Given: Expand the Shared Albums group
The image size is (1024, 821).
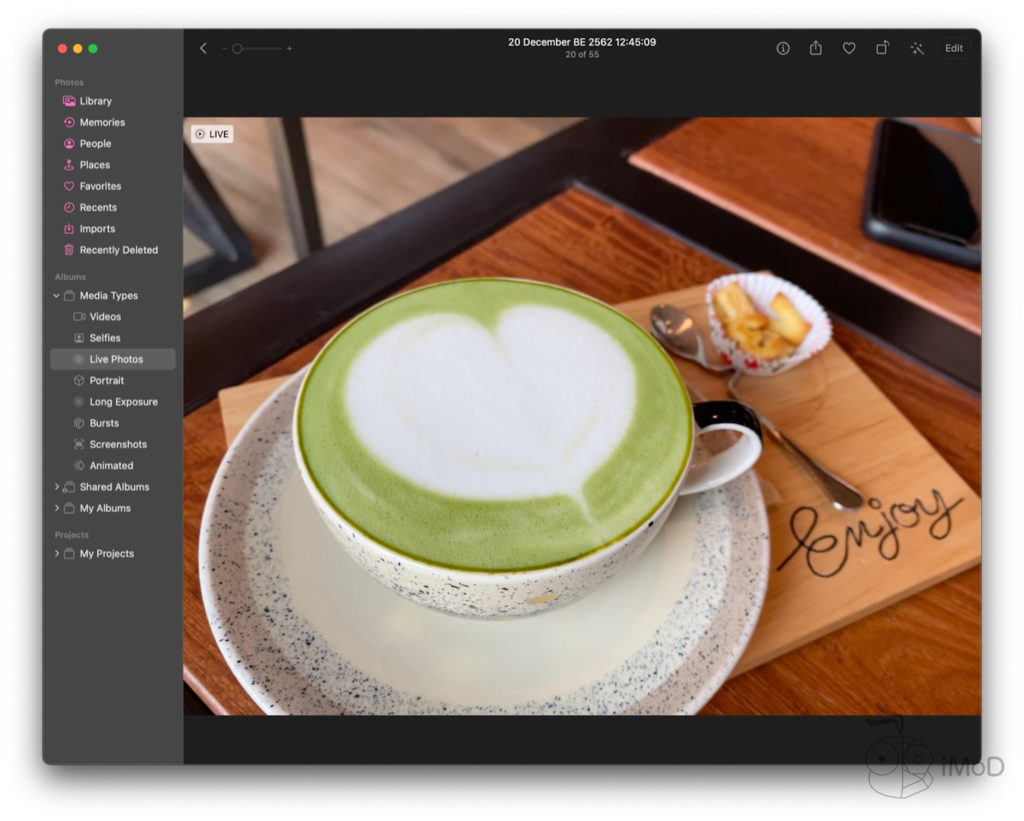Looking at the screenshot, I should point(57,487).
